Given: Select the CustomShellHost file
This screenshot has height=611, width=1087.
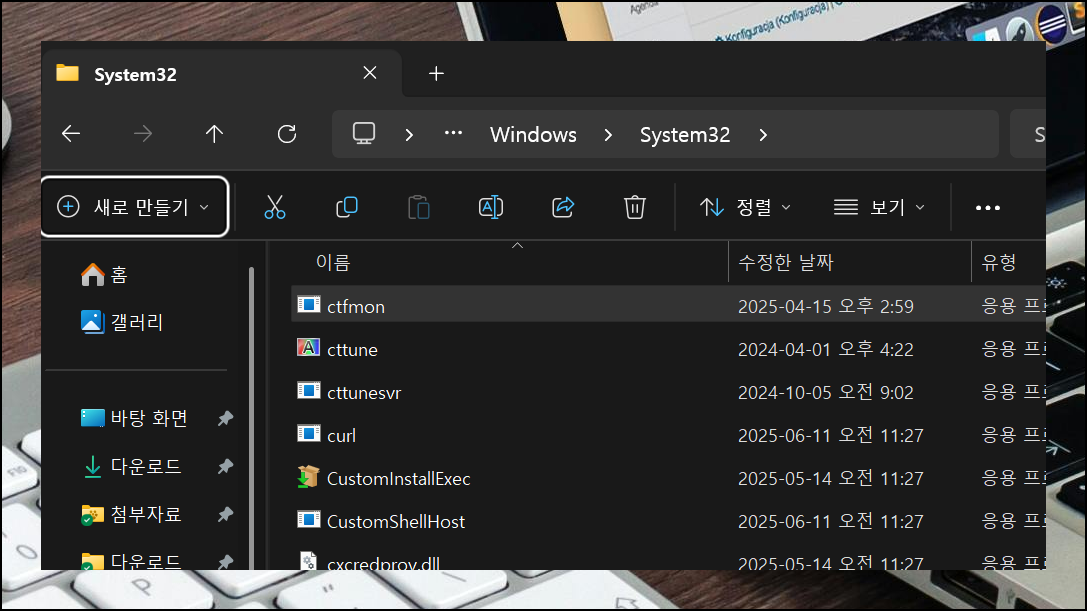Looking at the screenshot, I should tap(396, 522).
